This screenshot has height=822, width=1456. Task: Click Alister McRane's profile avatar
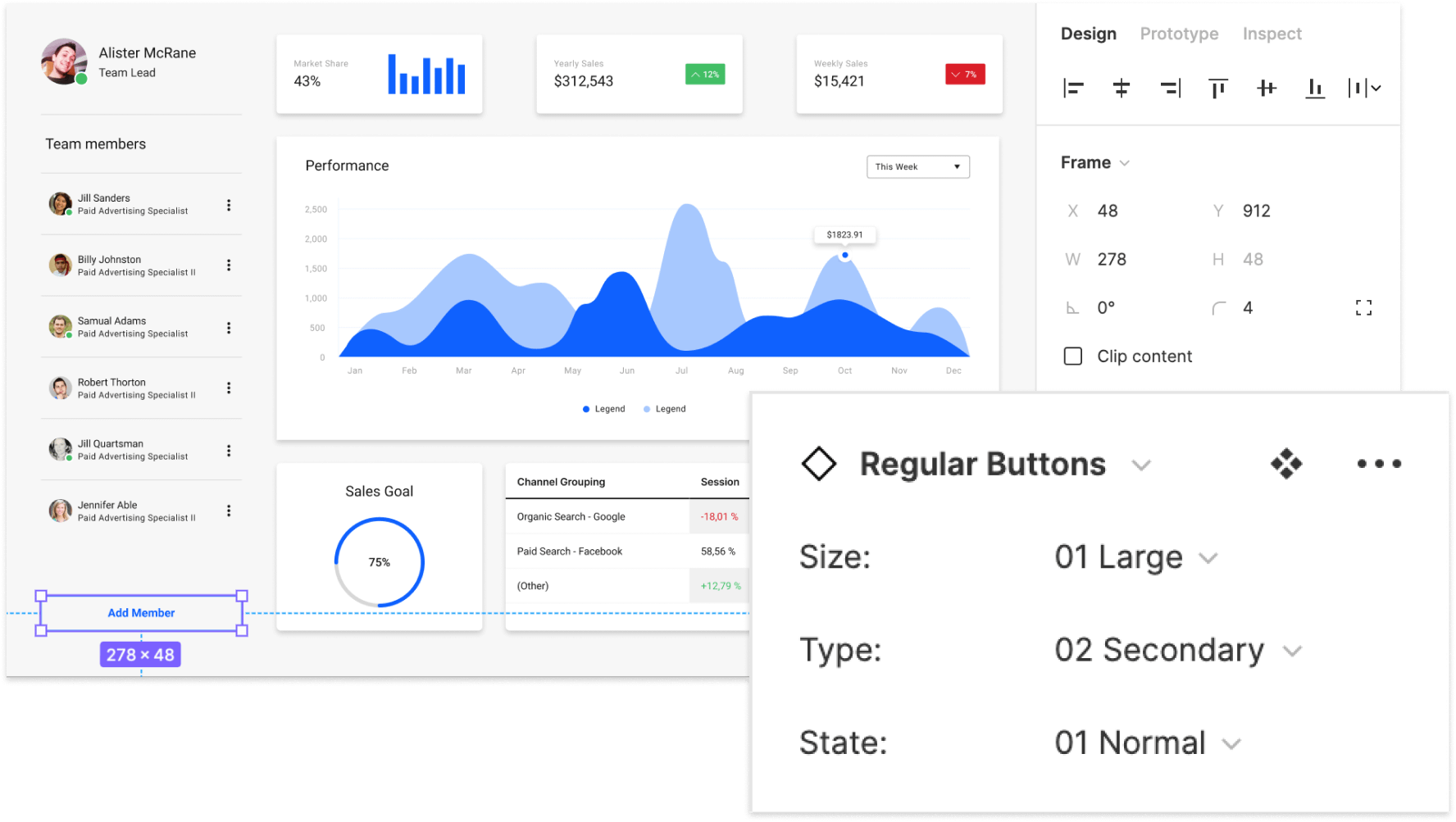[x=64, y=61]
